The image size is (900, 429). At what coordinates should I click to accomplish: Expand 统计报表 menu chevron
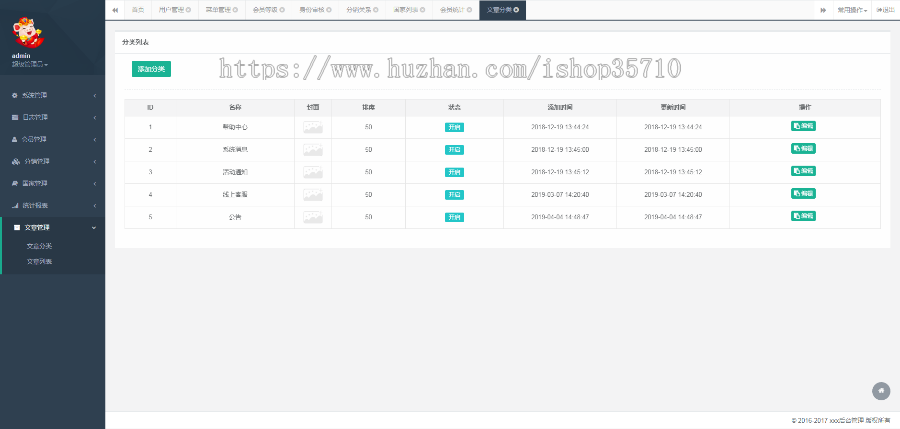(95, 206)
